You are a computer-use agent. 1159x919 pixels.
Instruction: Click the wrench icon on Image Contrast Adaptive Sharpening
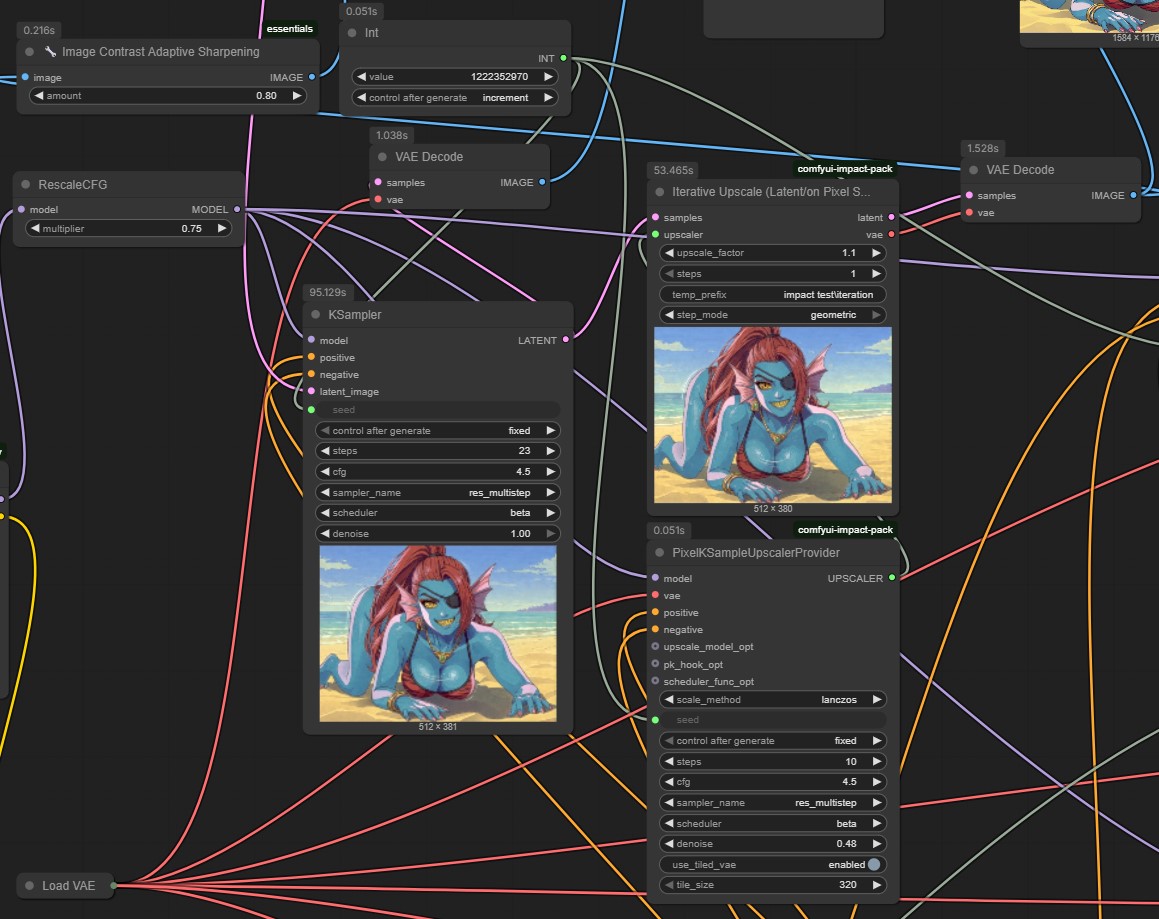[x=50, y=52]
